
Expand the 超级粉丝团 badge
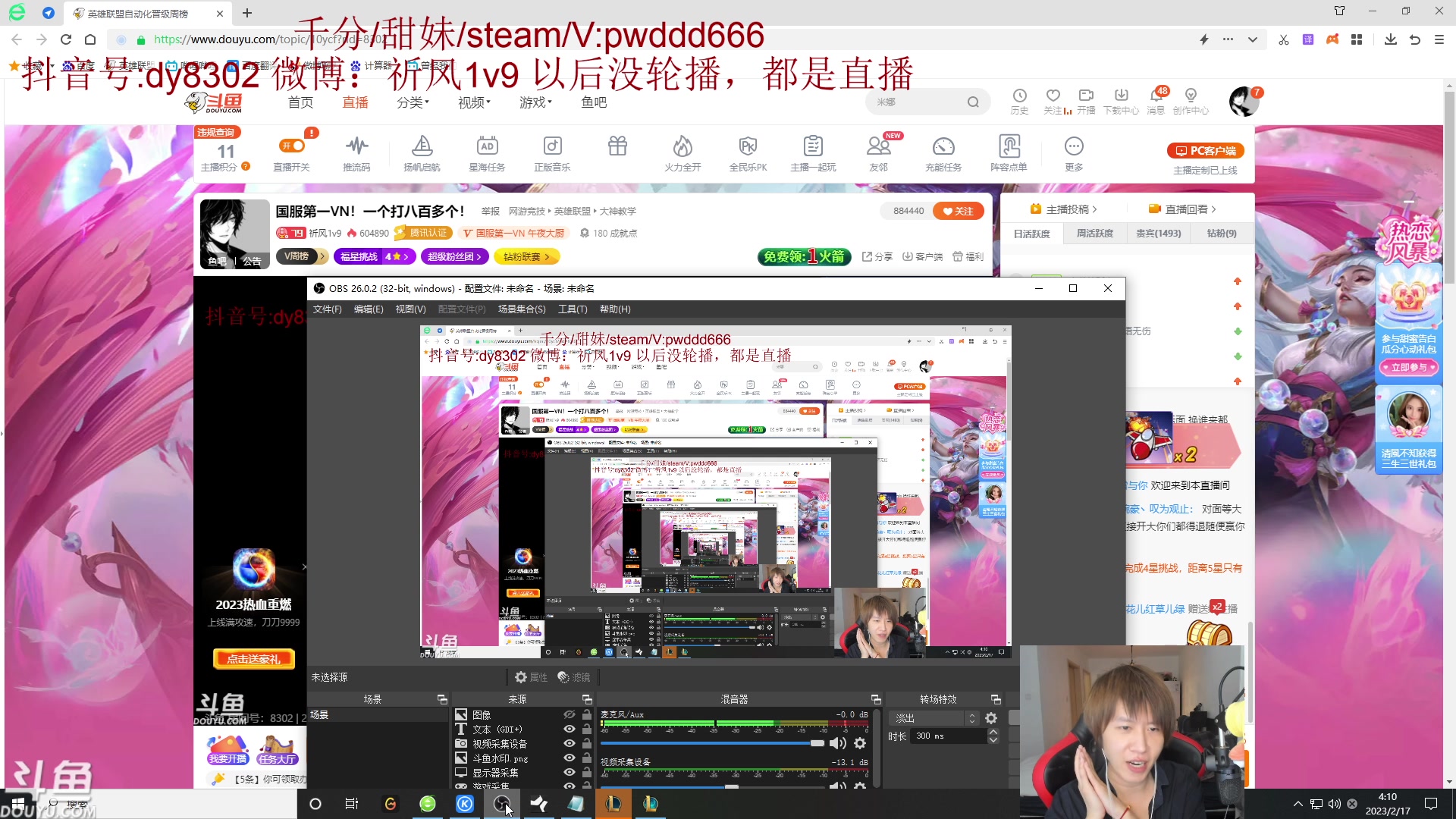click(454, 256)
